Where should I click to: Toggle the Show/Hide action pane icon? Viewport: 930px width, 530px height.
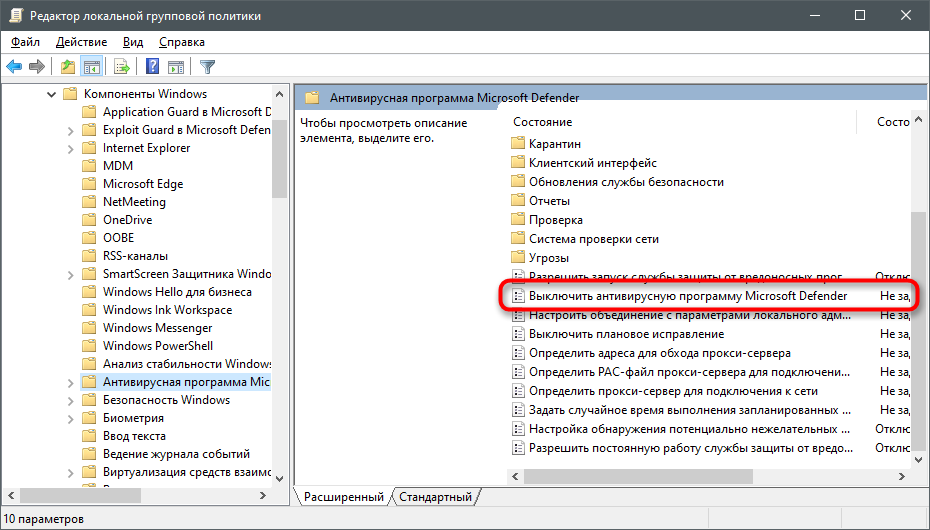(x=176, y=67)
